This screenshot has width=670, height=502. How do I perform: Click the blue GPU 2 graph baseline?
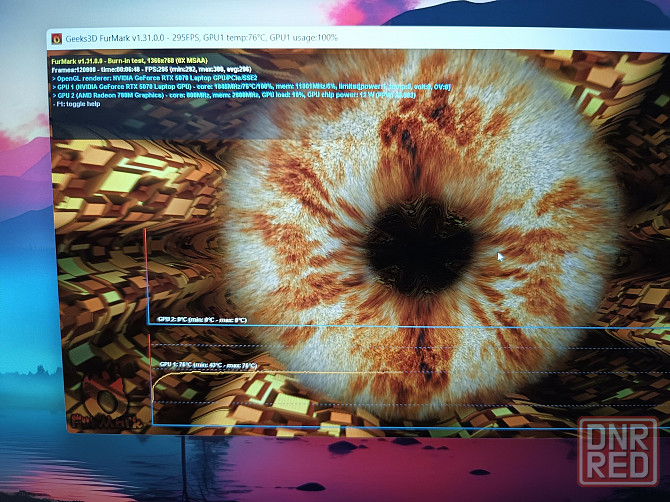click(400, 327)
